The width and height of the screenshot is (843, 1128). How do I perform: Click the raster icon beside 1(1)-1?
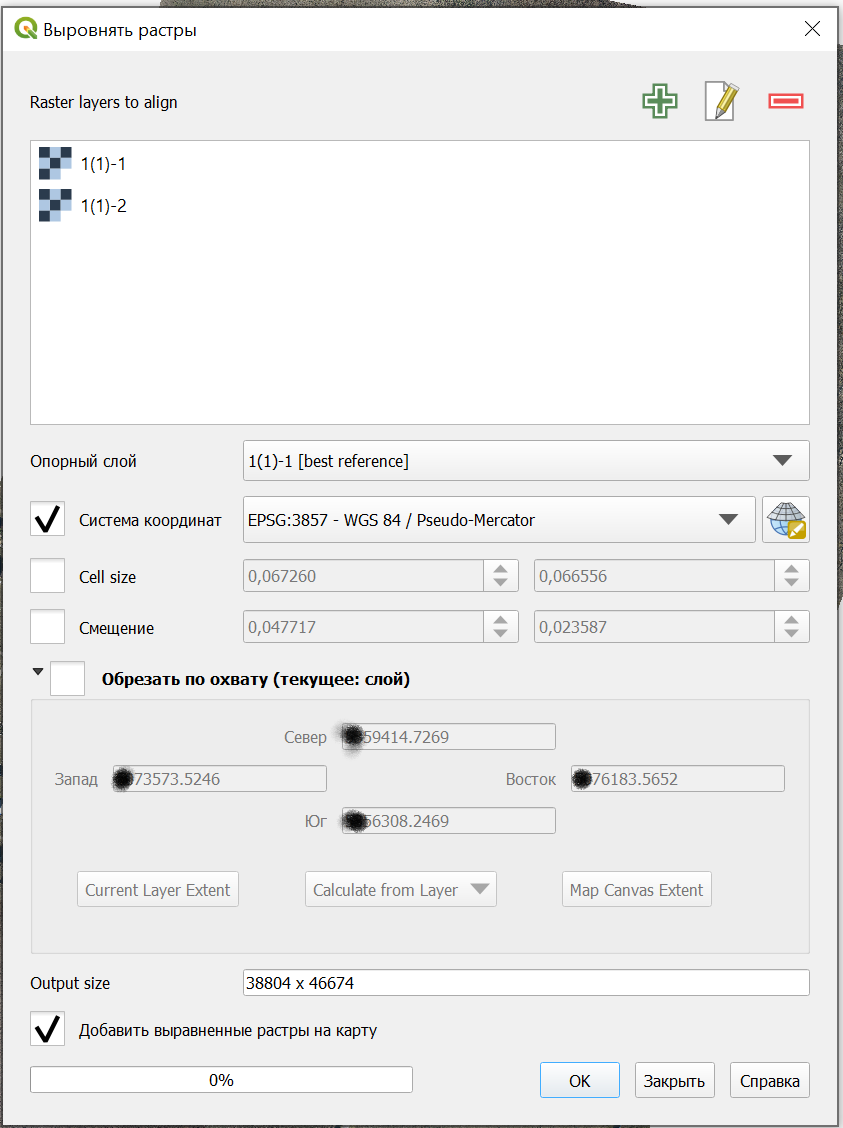(x=55, y=163)
